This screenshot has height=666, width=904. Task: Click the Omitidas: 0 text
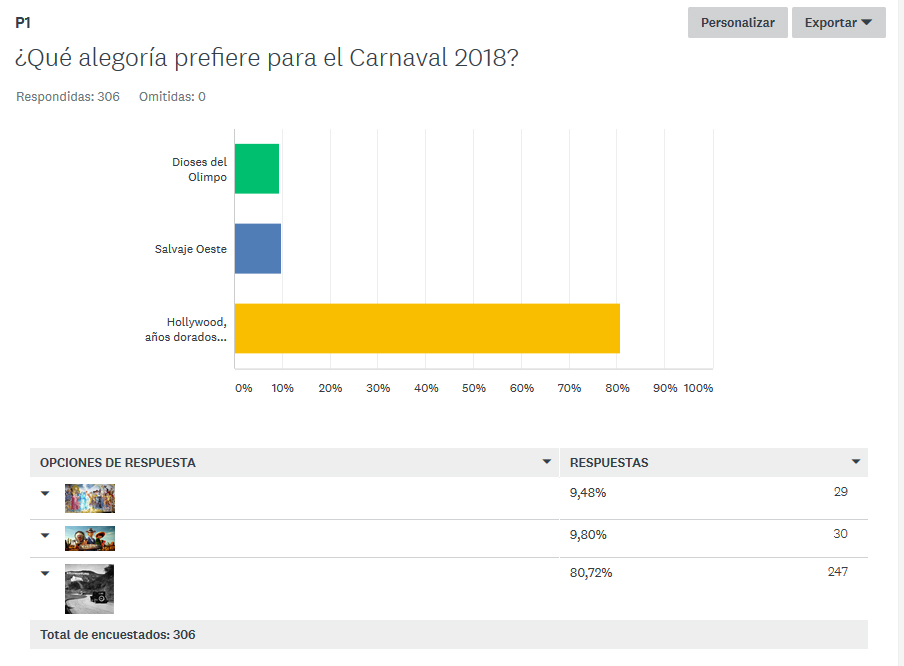(172, 97)
